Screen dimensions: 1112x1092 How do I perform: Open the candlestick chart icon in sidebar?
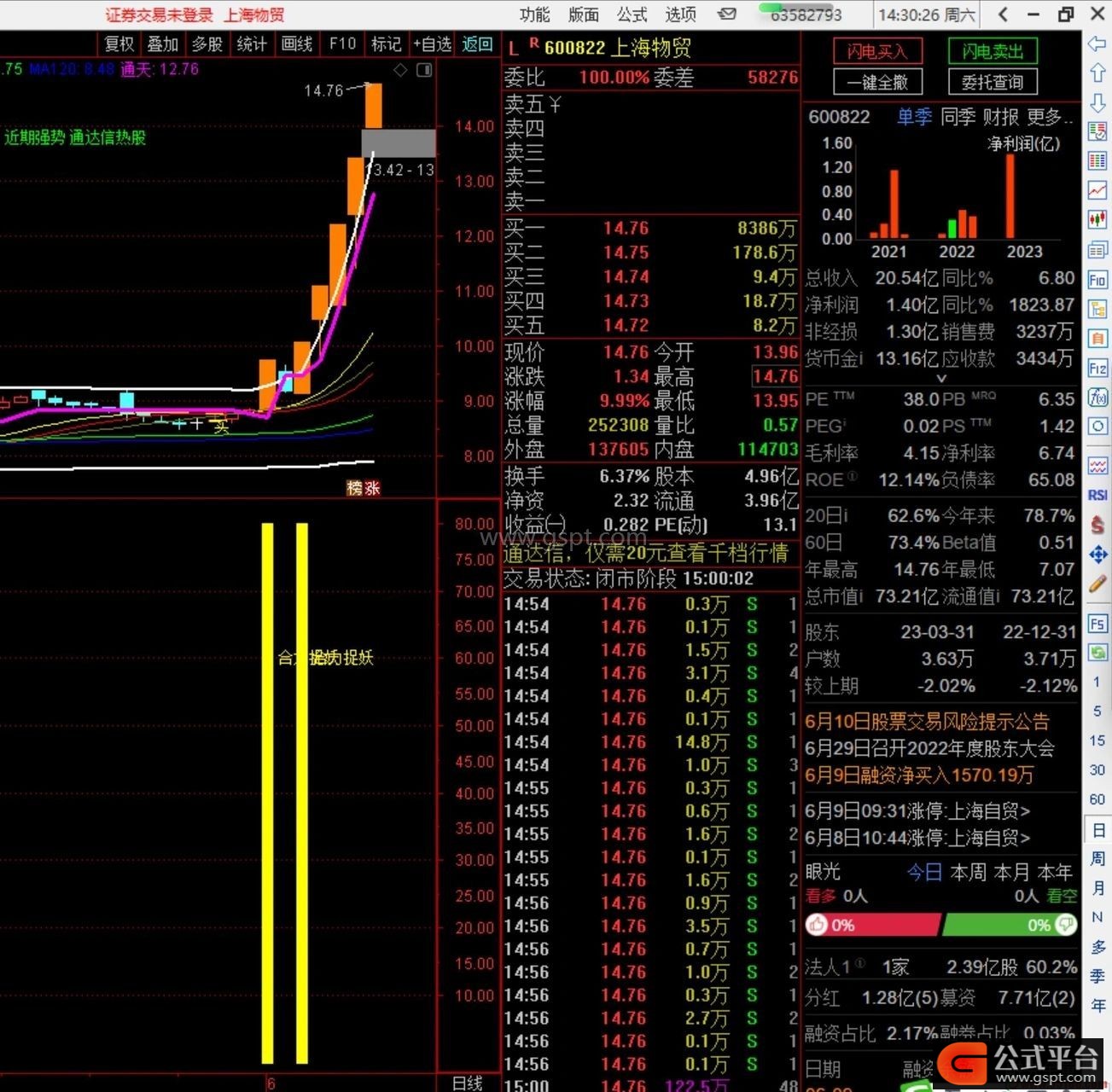(1097, 220)
